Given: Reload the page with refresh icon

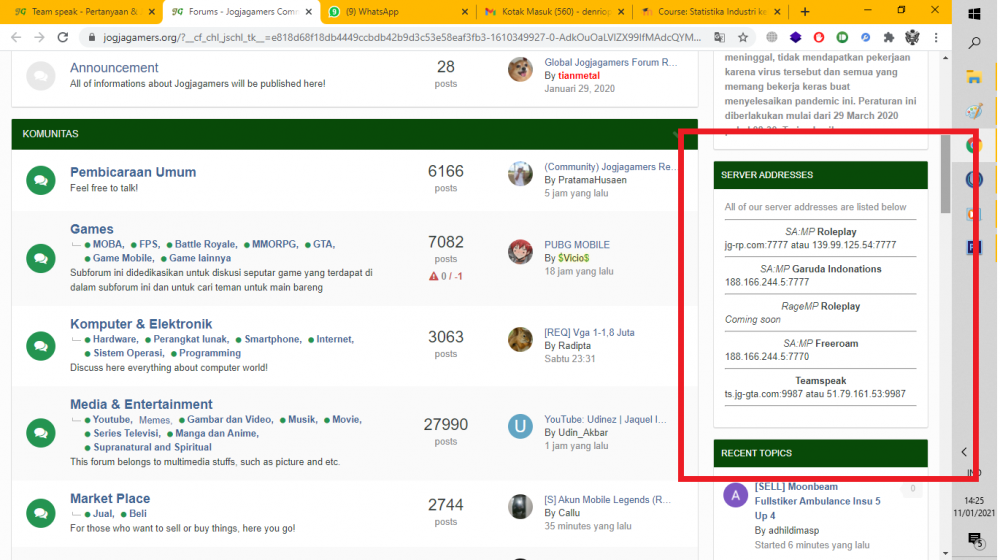Looking at the screenshot, I should 62,38.
